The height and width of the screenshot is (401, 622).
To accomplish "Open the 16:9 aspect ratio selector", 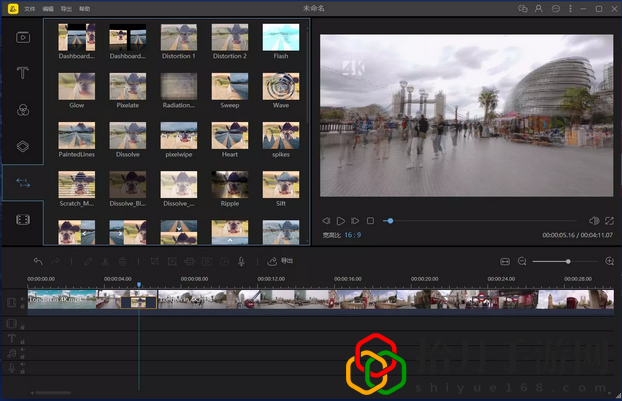I will pos(353,235).
